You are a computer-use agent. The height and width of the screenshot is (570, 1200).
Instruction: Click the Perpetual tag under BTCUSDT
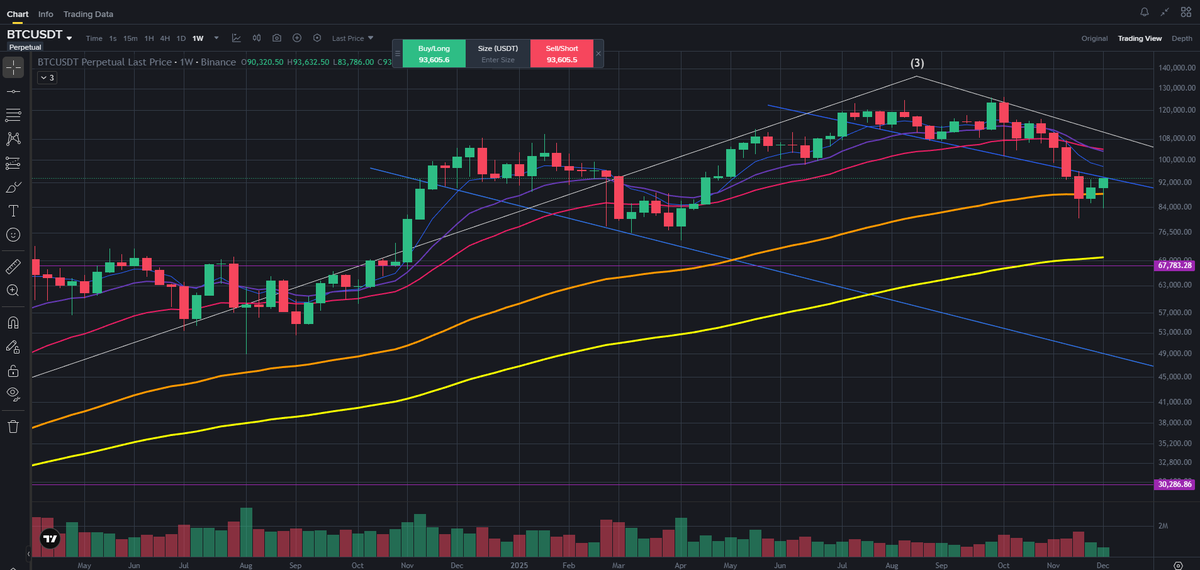pos(26,47)
